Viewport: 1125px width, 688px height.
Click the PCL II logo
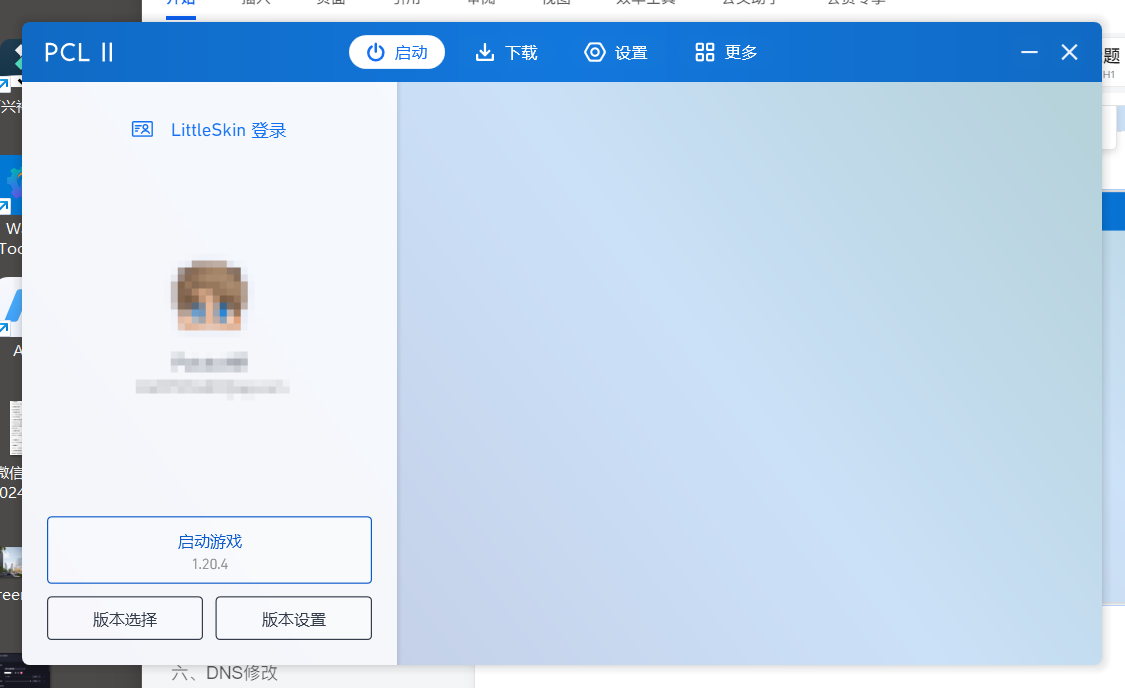(78, 52)
